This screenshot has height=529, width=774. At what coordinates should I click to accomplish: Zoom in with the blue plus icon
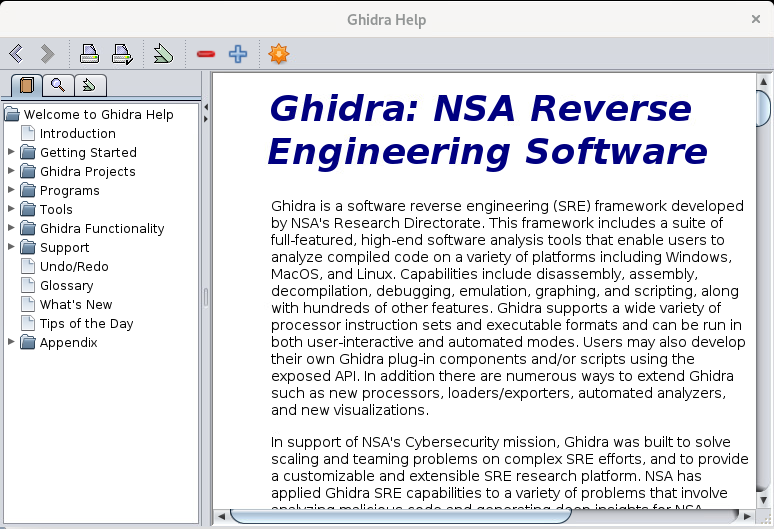coord(237,54)
